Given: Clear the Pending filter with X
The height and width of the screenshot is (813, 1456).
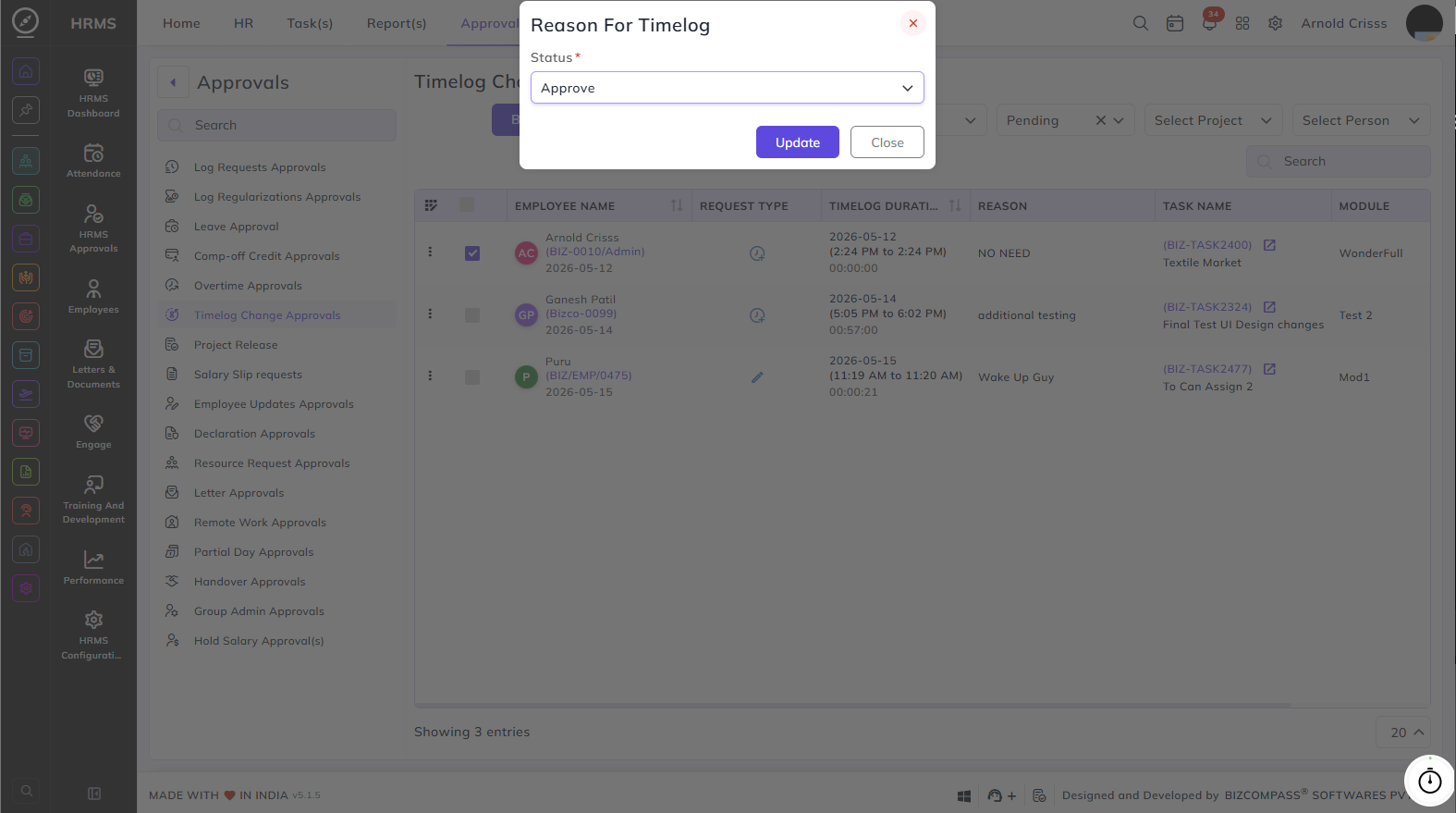Looking at the screenshot, I should 1101,120.
